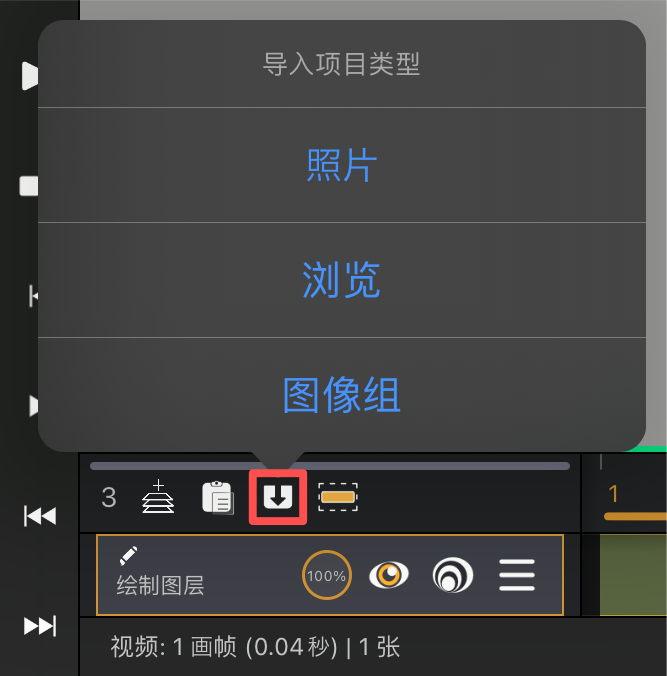
Task: Click the stop square button
Action: pyautogui.click(x=29, y=186)
